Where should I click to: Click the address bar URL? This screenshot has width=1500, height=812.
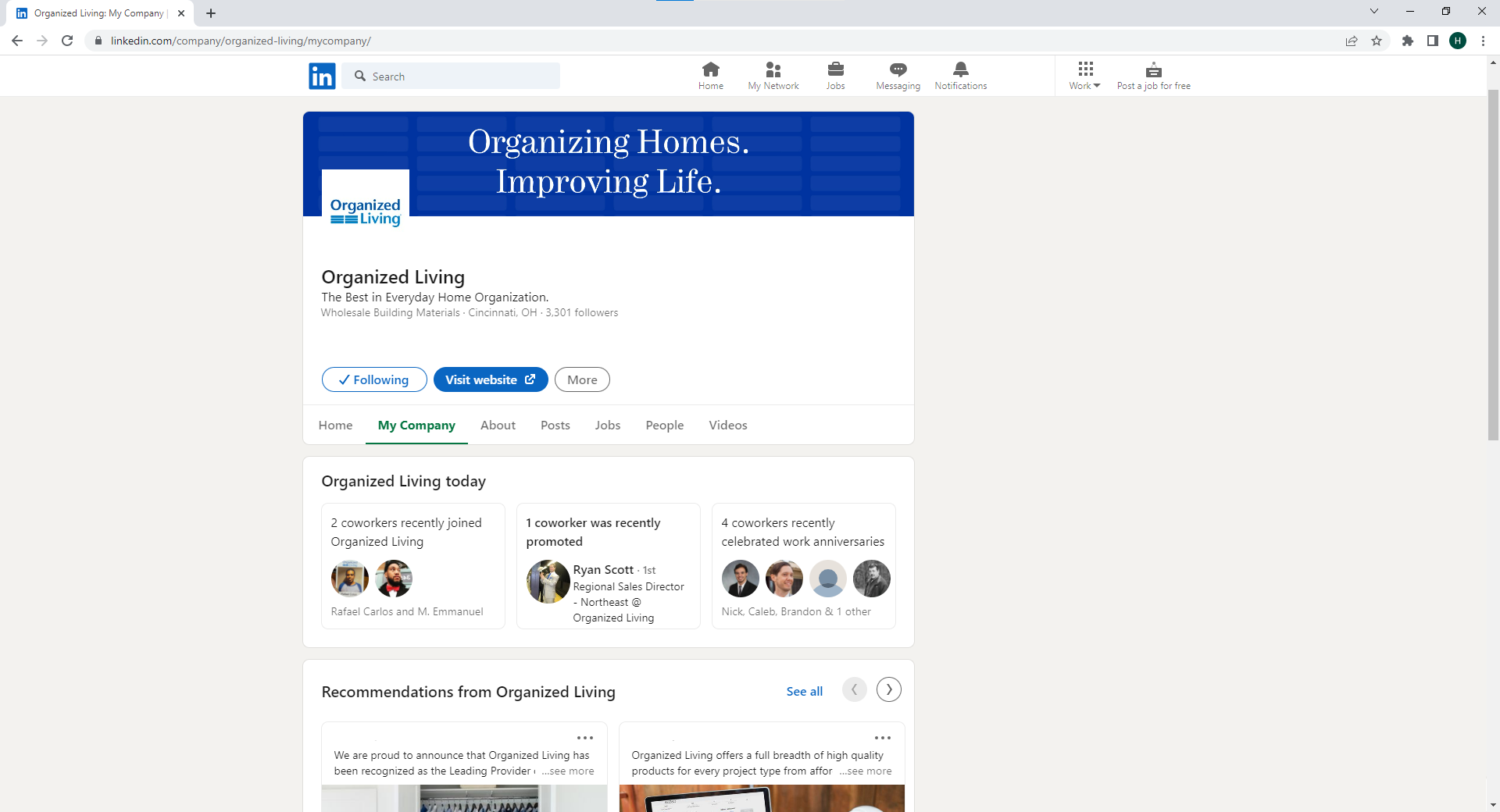coord(241,41)
